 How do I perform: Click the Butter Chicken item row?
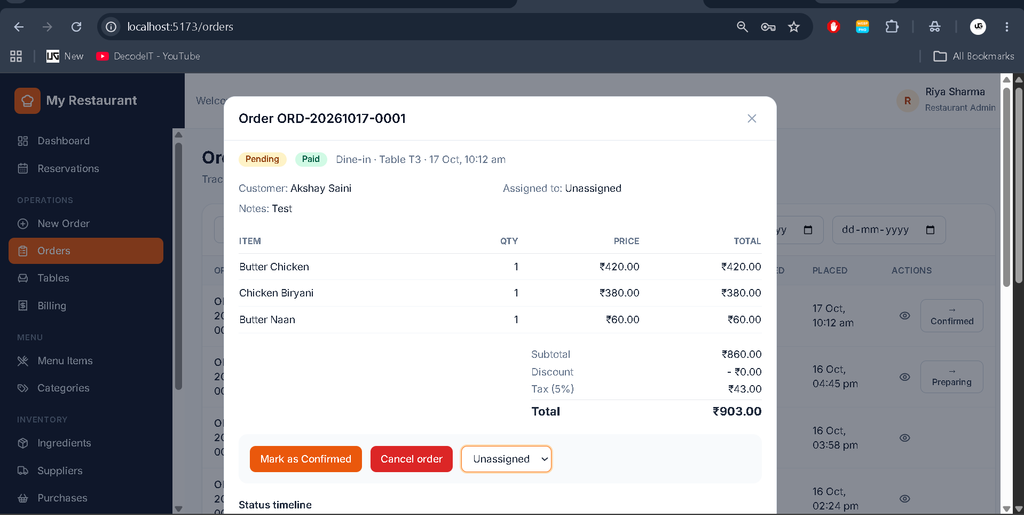click(x=500, y=267)
